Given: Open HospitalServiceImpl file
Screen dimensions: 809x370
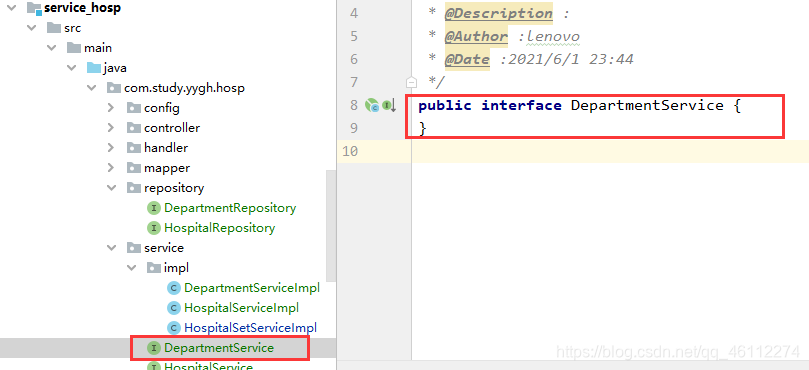Looking at the screenshot, I should pyautogui.click(x=241, y=308).
